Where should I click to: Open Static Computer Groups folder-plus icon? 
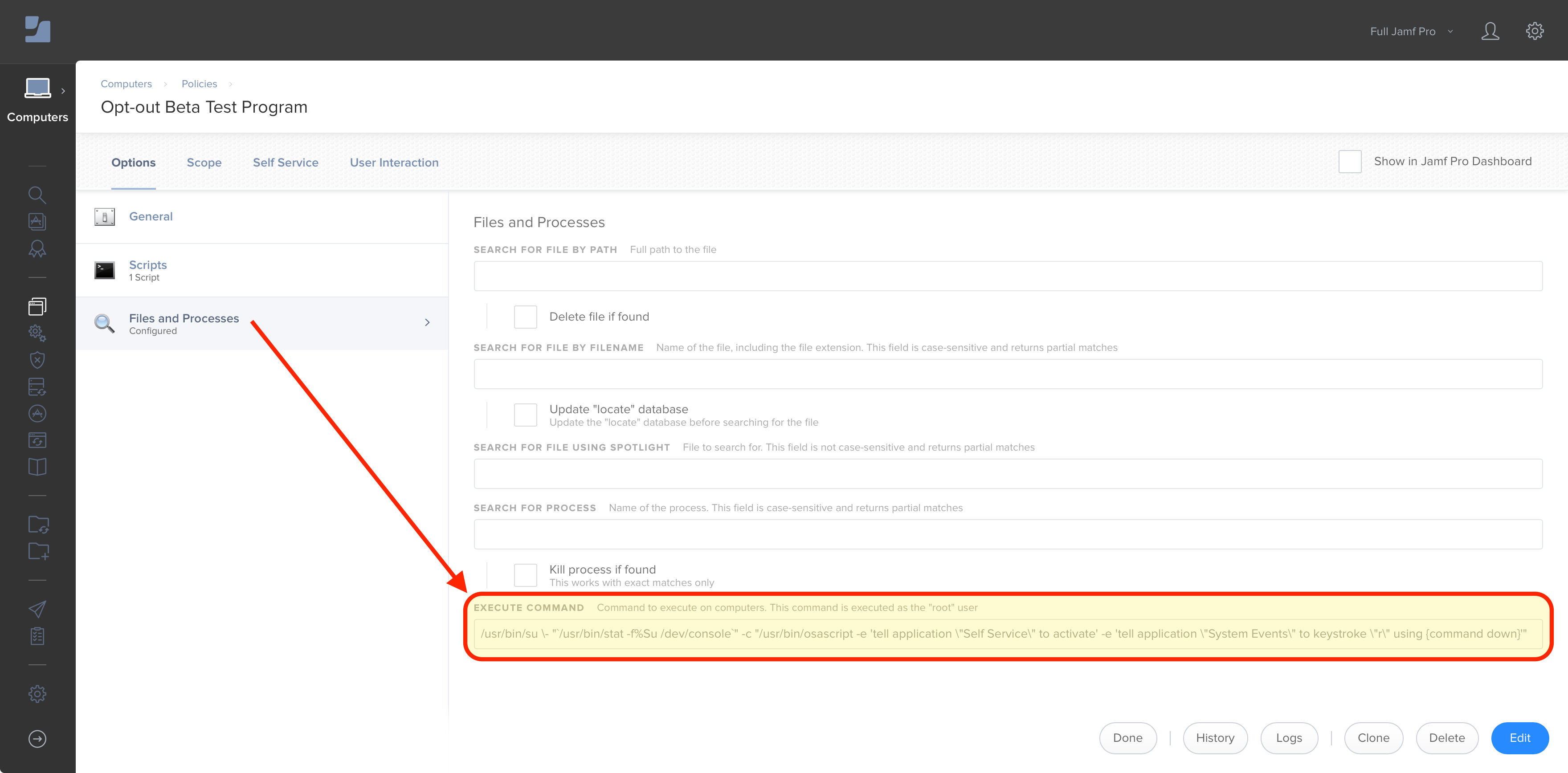(38, 551)
